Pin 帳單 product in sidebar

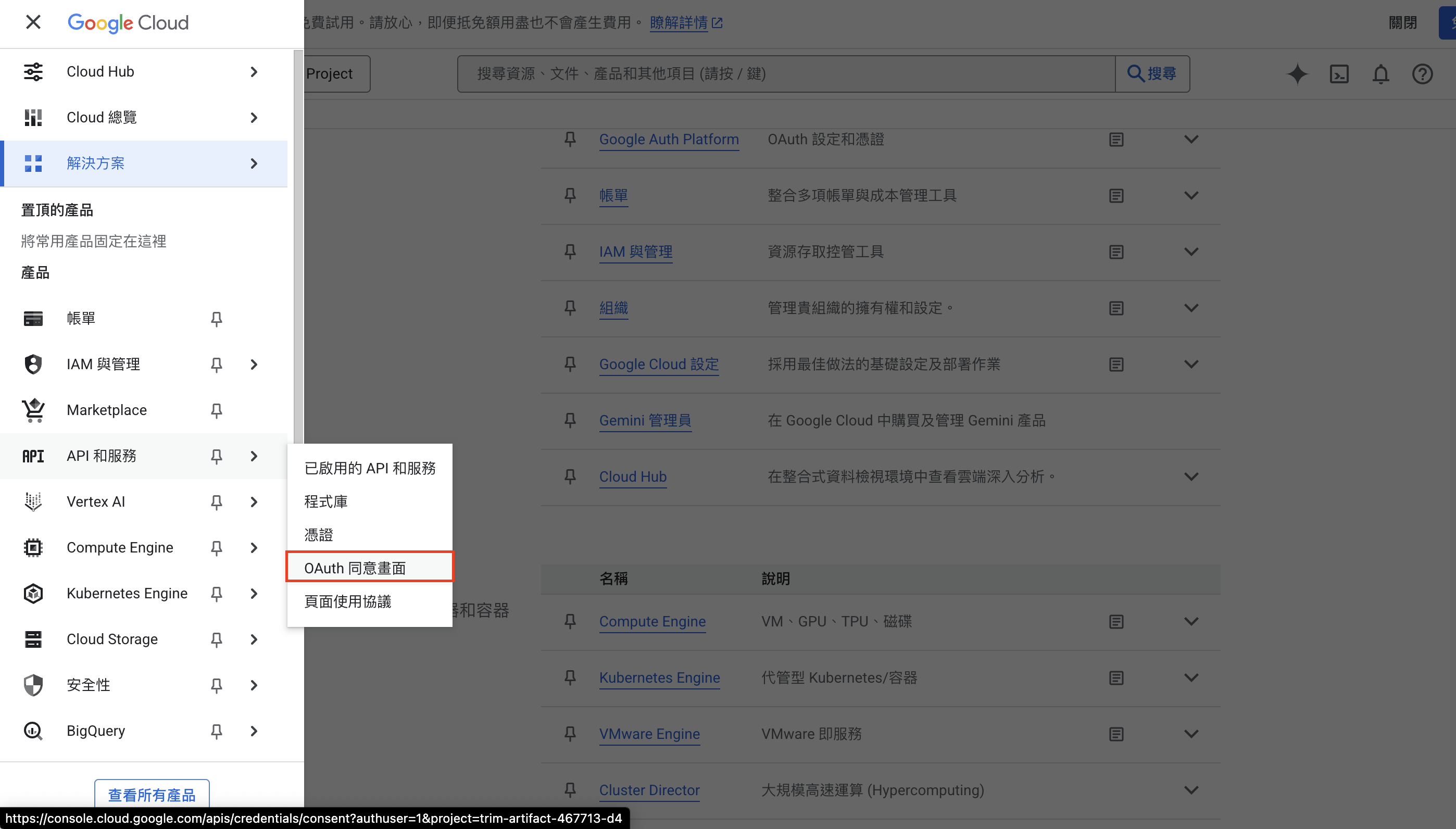click(216, 319)
